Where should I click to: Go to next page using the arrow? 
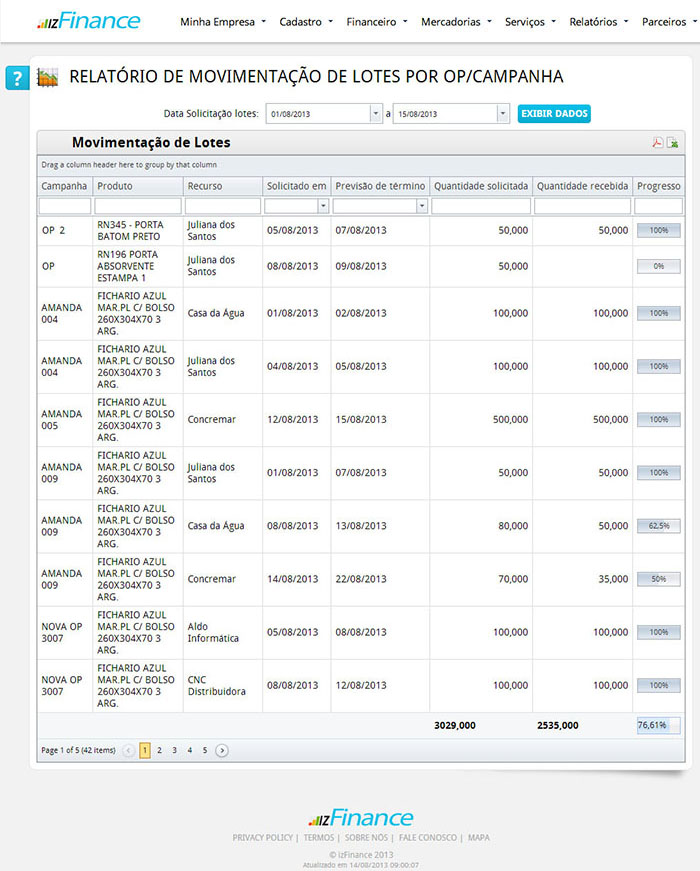[x=222, y=750]
